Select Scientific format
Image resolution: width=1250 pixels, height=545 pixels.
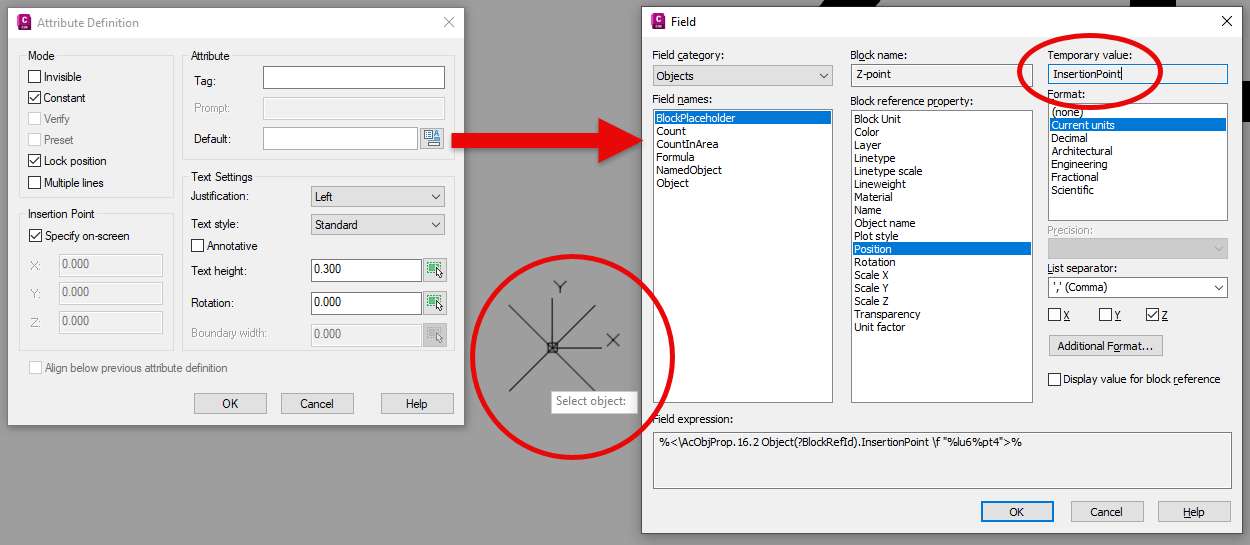click(1072, 190)
